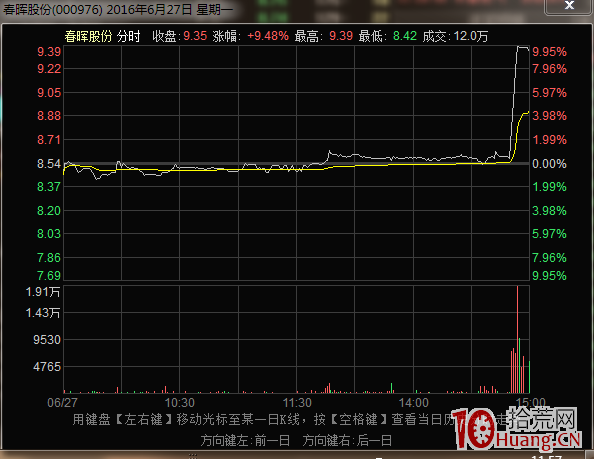Screen dimensions: 594x459
Task: Click the lowest axis price label 7.69
Action: click(x=49, y=275)
